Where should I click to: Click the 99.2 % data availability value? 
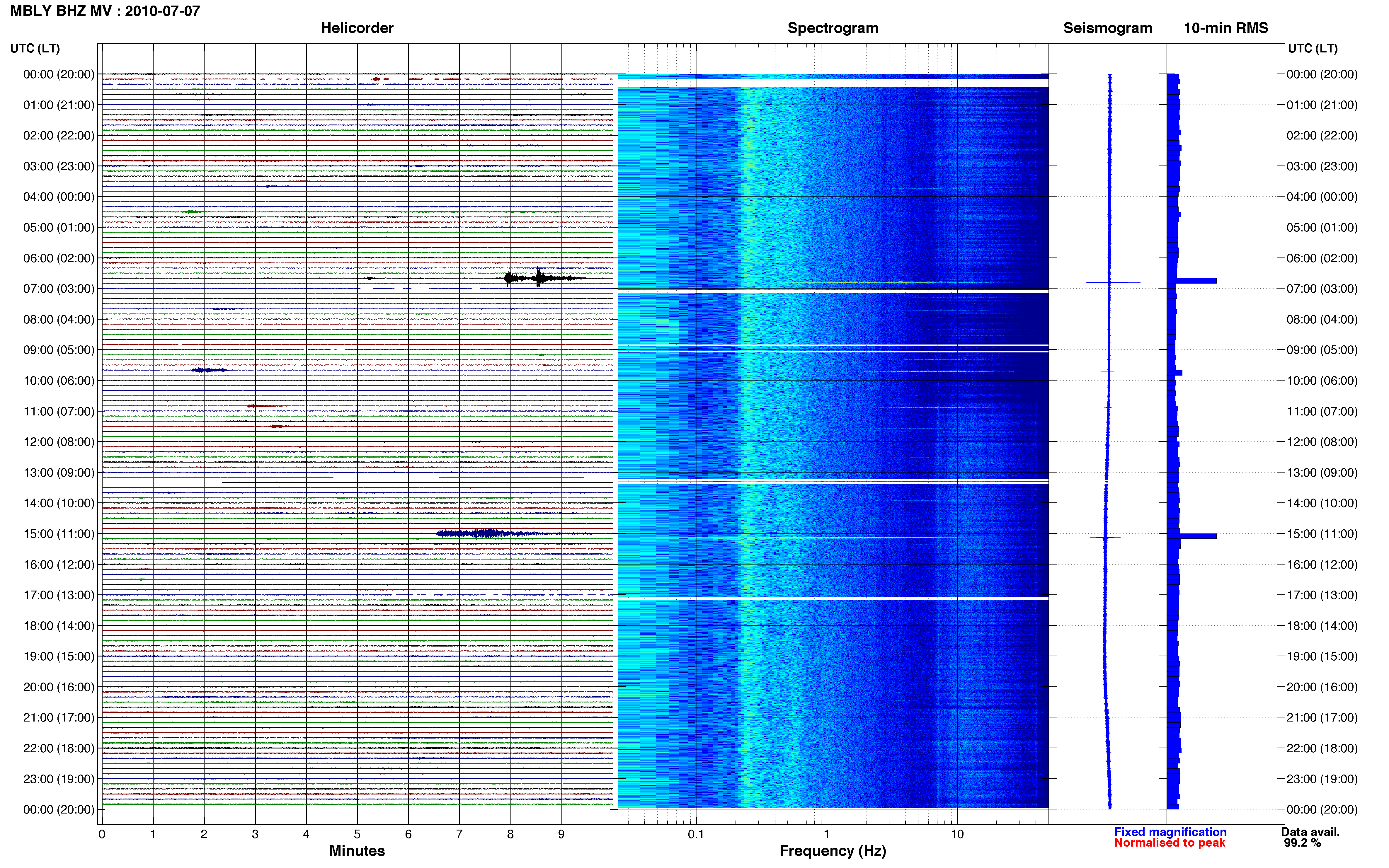1302,843
